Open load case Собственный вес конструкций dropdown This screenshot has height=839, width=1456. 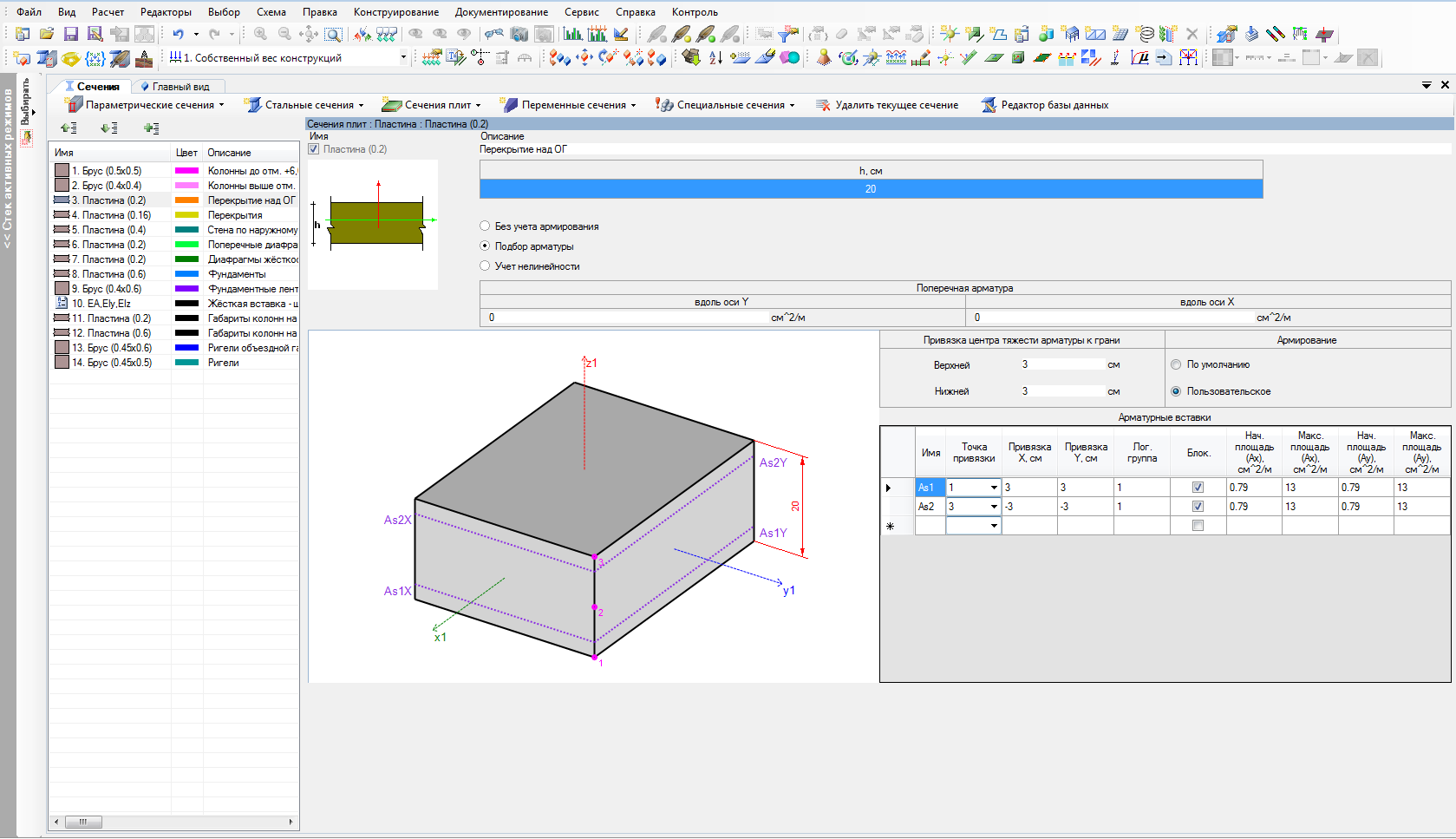pyautogui.click(x=403, y=58)
